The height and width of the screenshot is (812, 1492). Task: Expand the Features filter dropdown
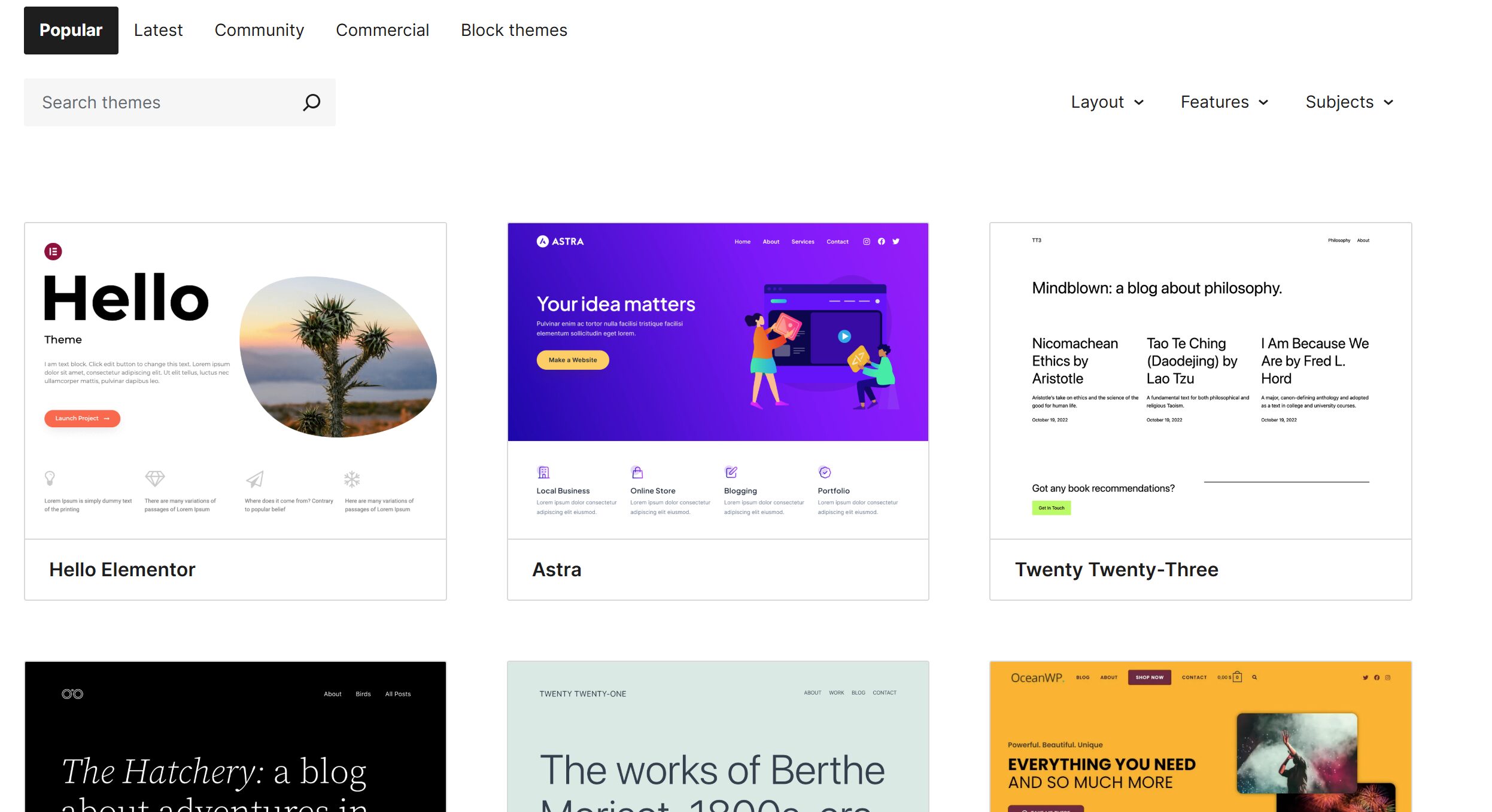(x=1224, y=102)
